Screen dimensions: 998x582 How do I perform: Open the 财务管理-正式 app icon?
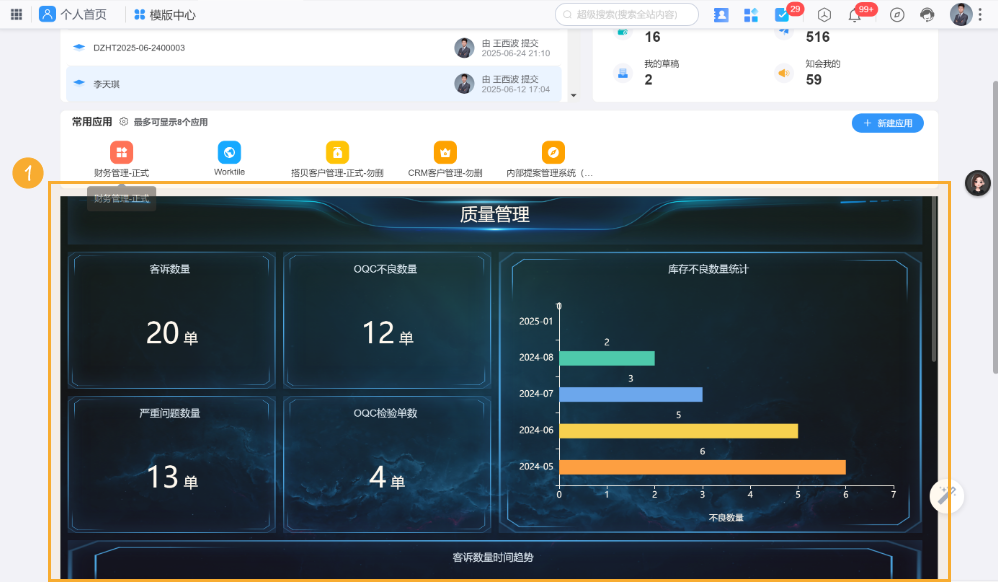pyautogui.click(x=120, y=152)
